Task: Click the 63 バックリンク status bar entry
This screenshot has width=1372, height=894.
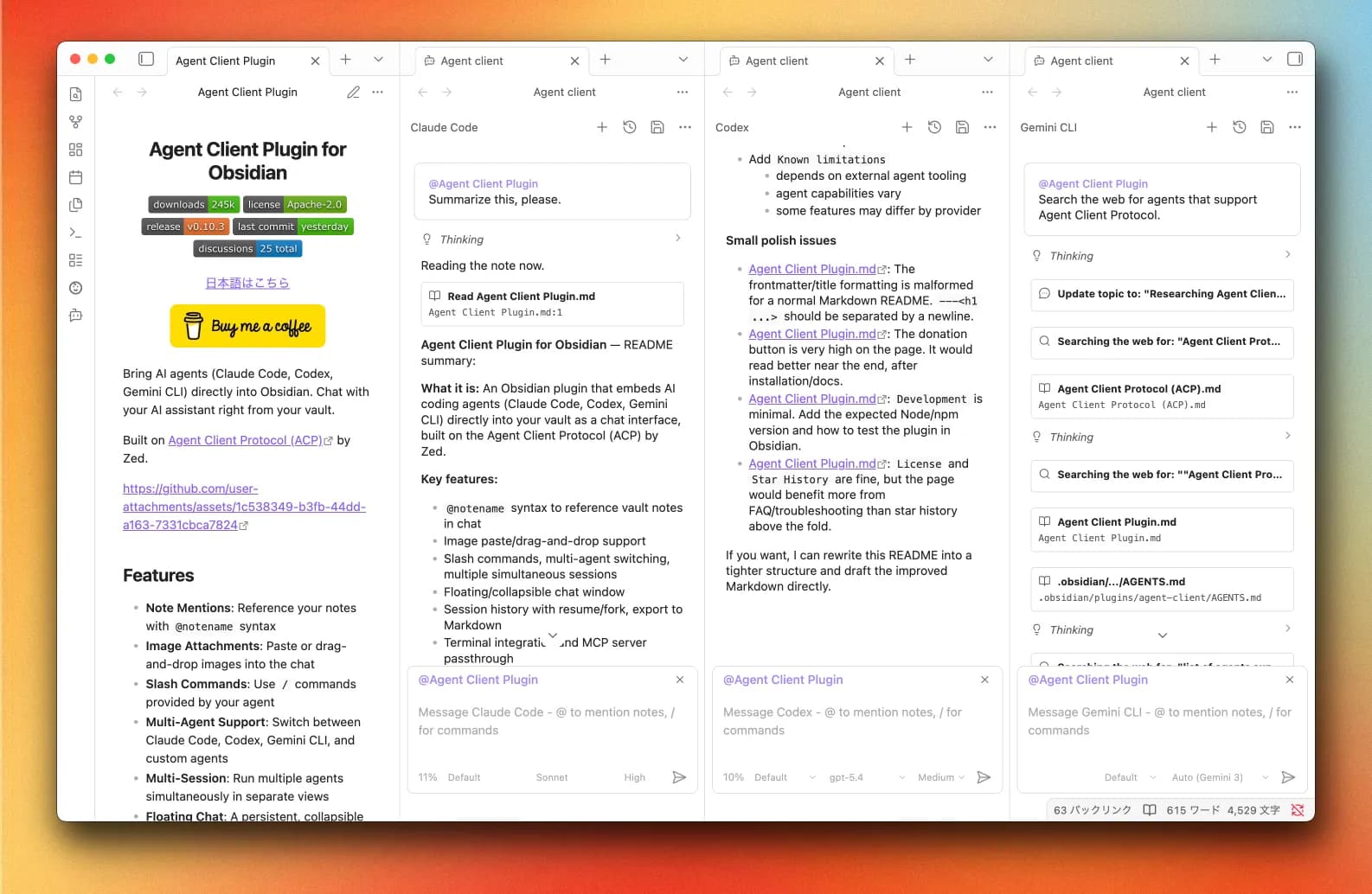Action: 1093,810
